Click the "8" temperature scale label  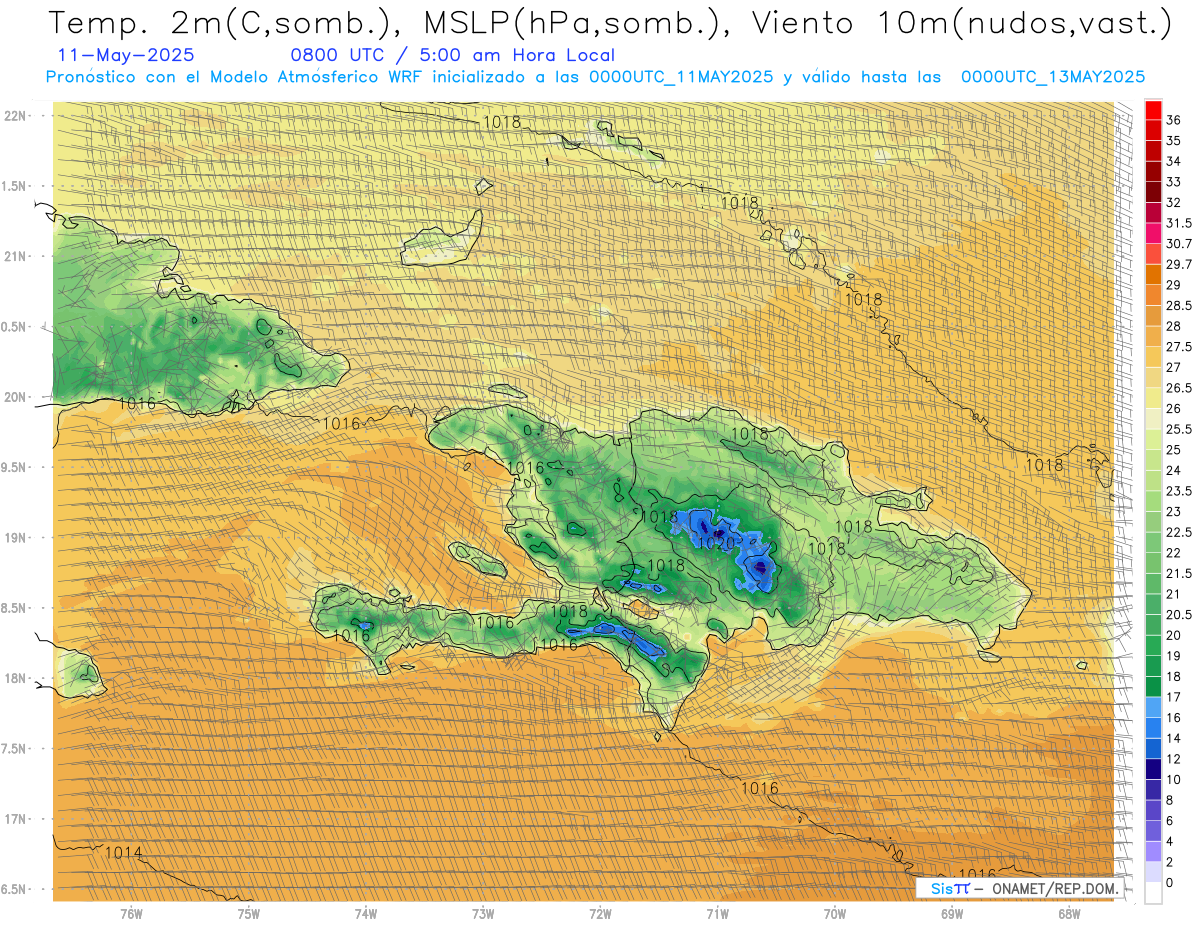1170,800
